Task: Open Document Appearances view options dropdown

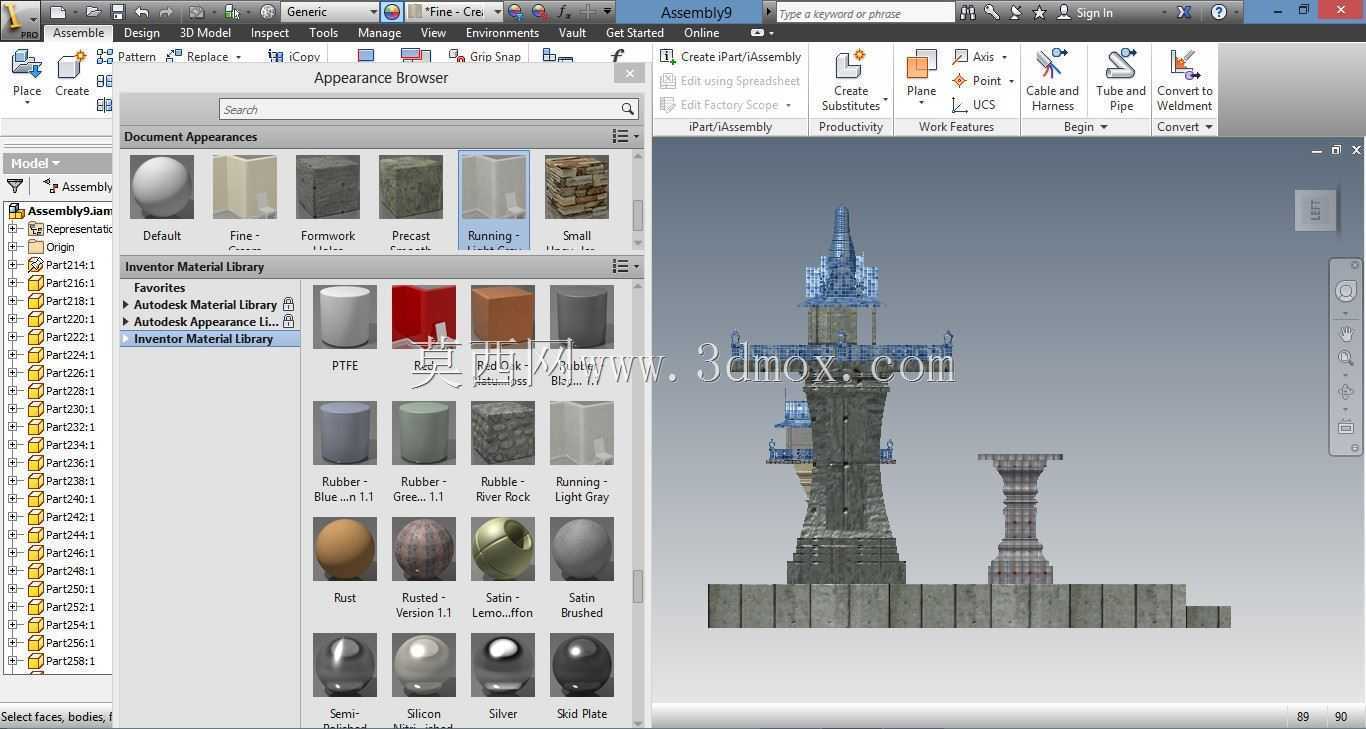Action: [625, 137]
